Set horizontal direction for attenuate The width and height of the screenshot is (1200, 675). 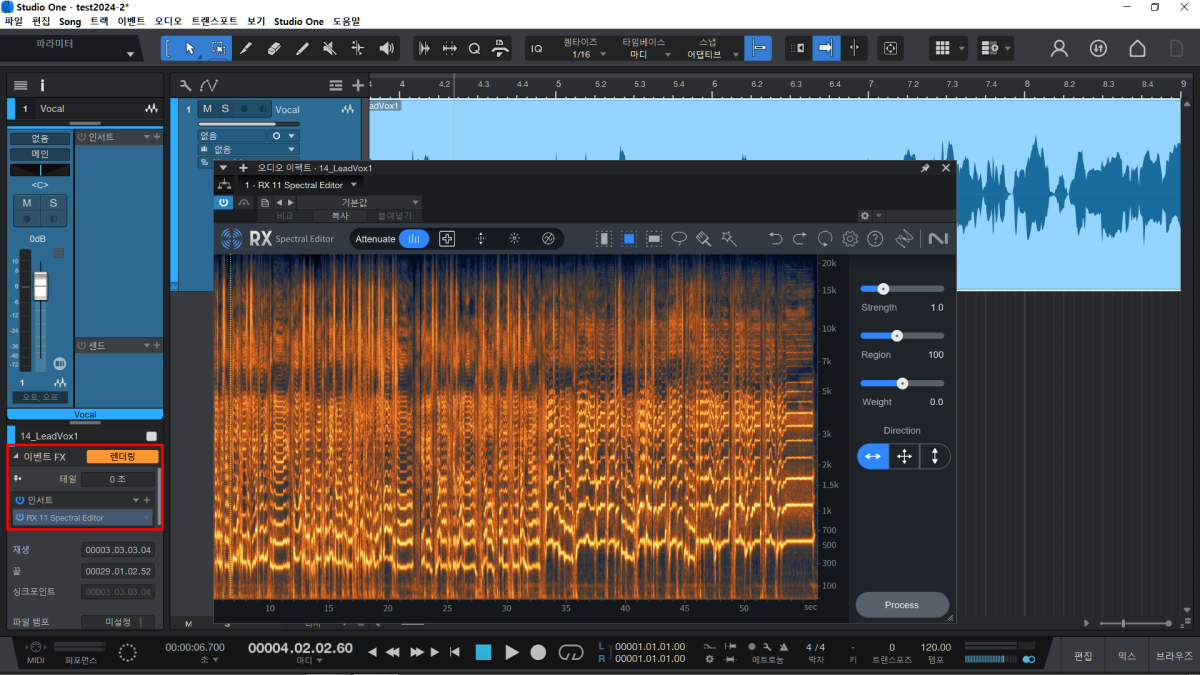coord(873,456)
